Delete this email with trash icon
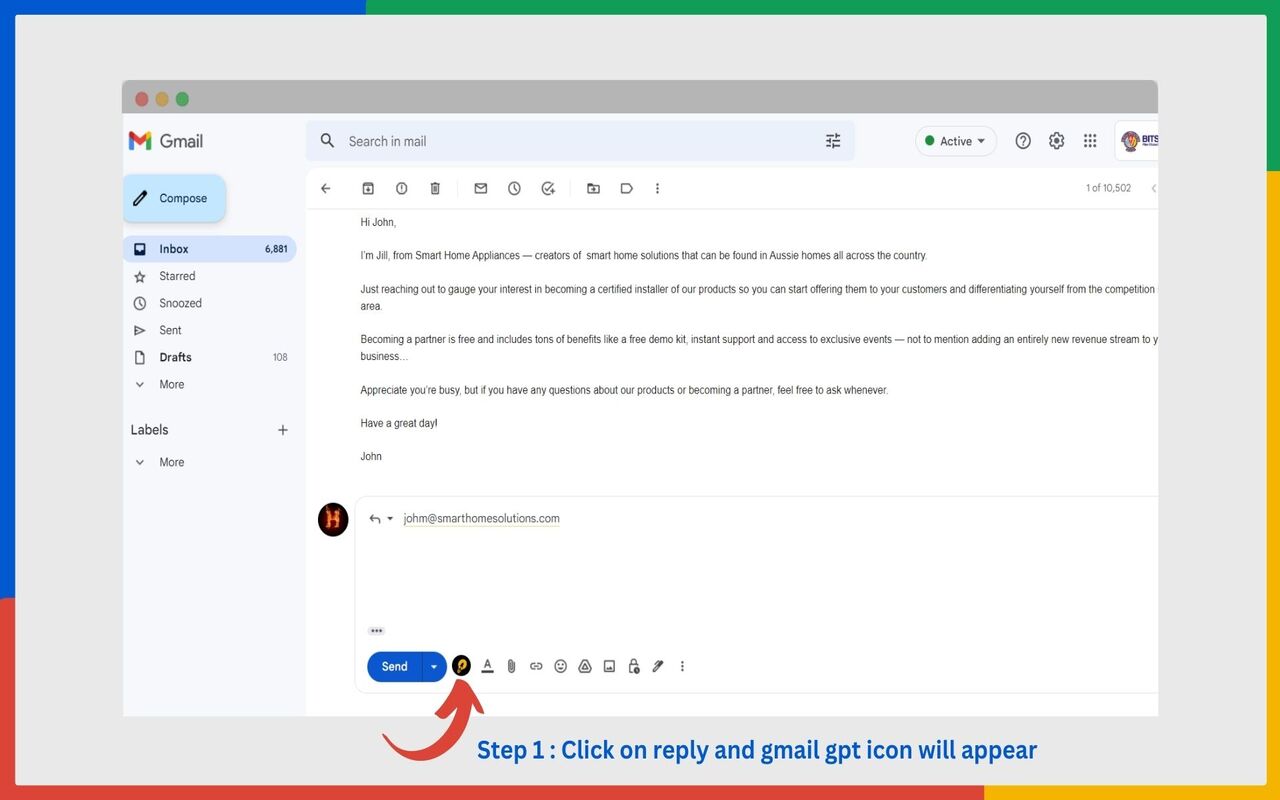This screenshot has width=1280, height=800. (x=435, y=188)
